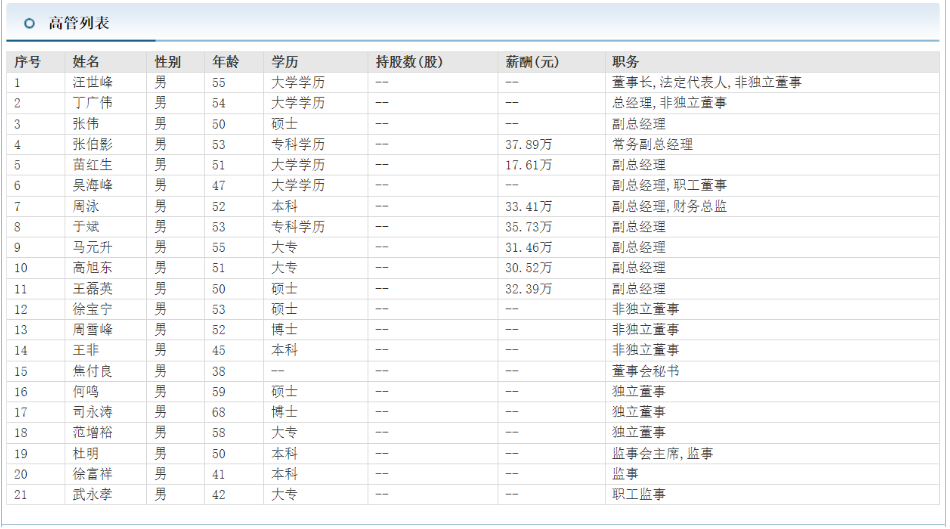Click 博士 education in 周雪峰 row
The image size is (950, 529).
(285, 330)
